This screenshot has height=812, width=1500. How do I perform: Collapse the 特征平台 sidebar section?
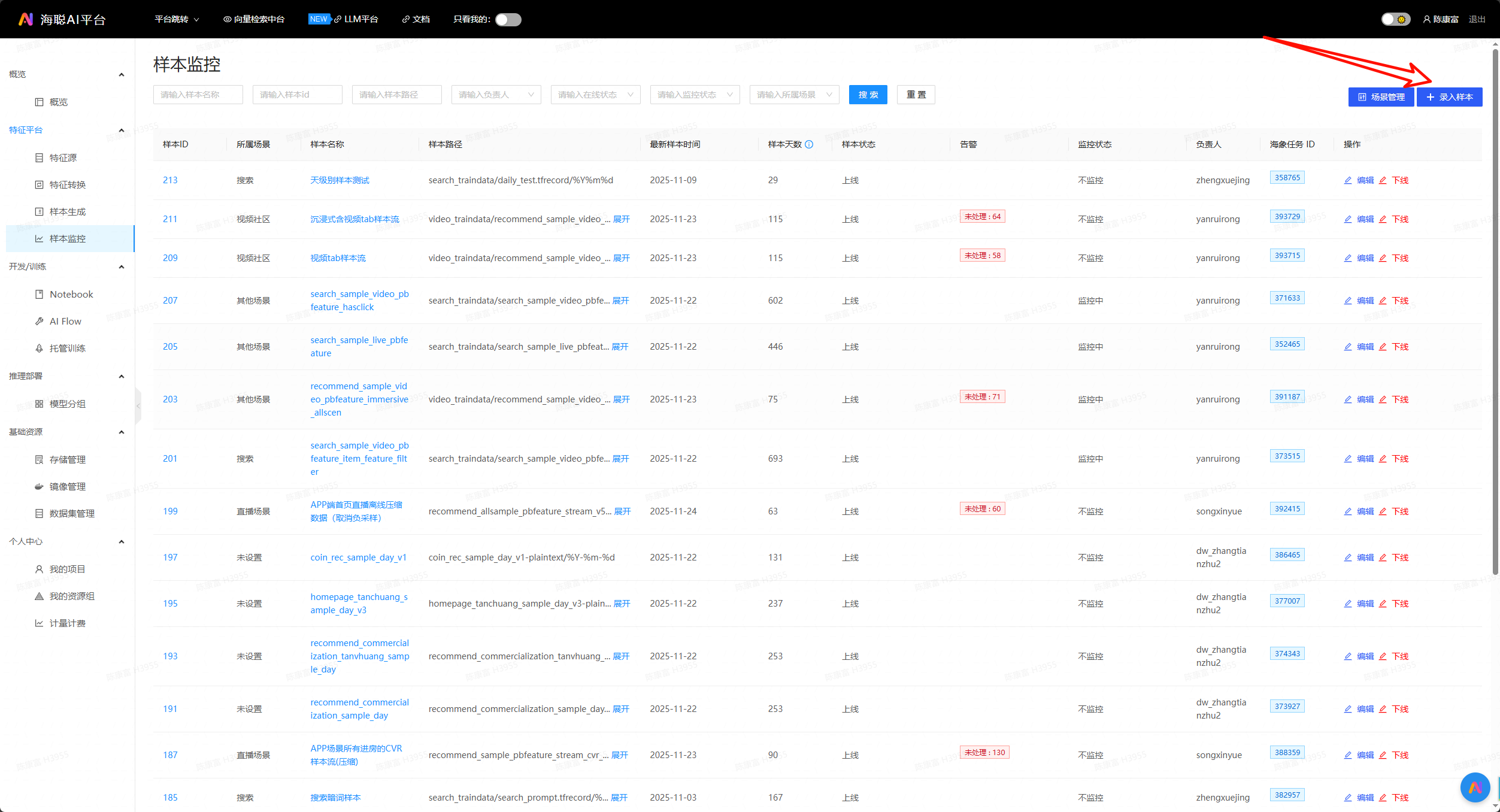pyautogui.click(x=122, y=130)
